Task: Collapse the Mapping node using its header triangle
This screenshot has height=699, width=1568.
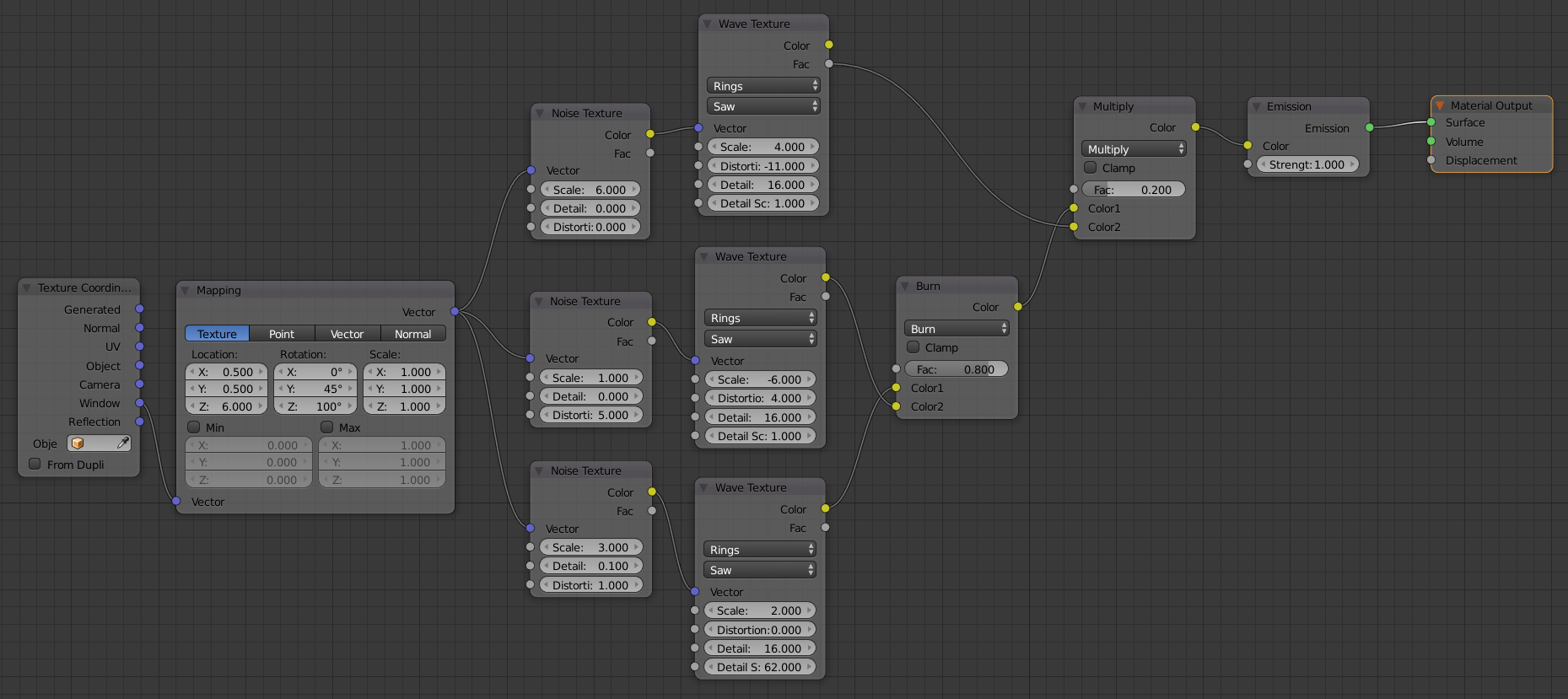Action: [x=185, y=291]
